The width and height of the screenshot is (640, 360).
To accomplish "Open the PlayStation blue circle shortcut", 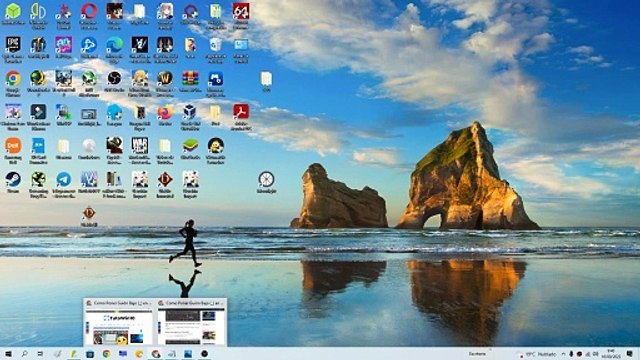I will (89, 45).
